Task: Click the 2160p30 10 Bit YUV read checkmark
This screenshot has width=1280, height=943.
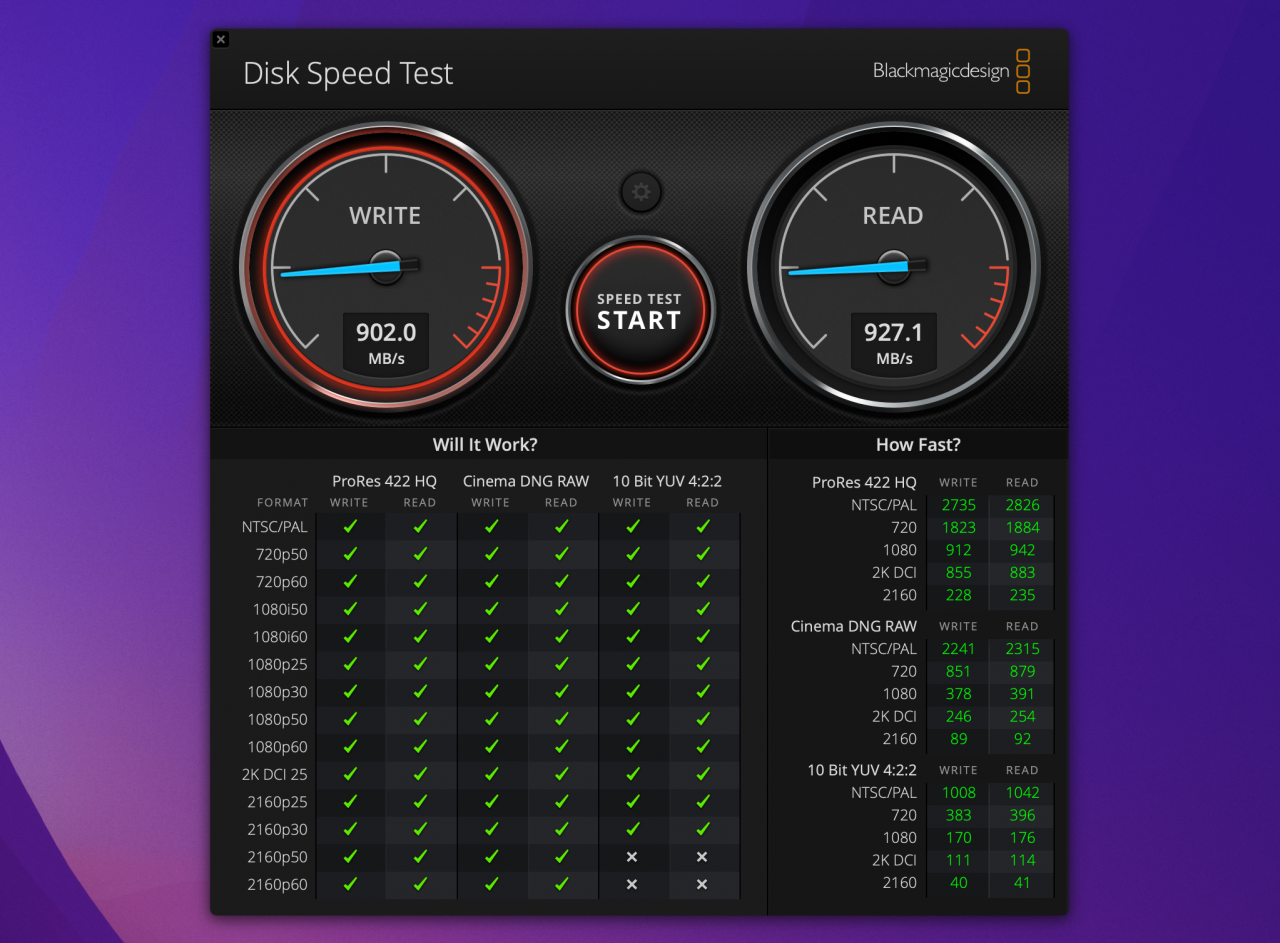Action: [703, 829]
